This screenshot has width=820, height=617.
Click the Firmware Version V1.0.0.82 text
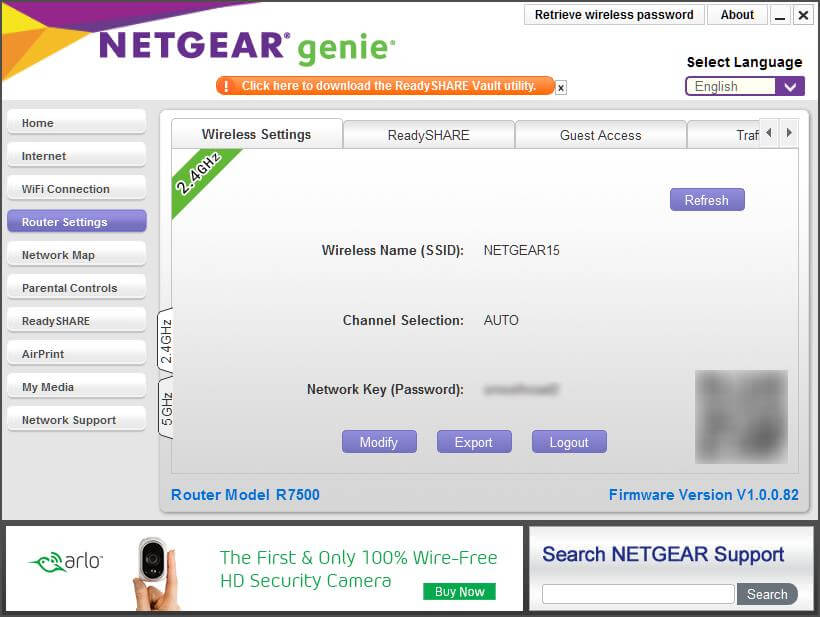pos(703,495)
